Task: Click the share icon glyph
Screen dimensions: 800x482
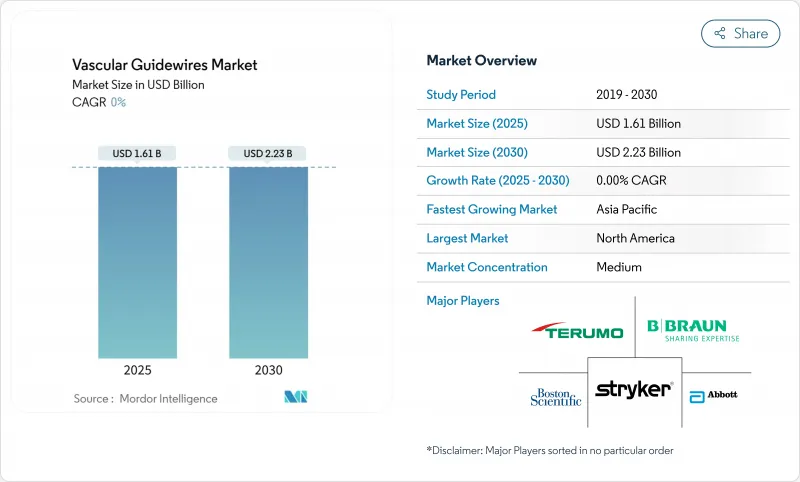Action: point(719,33)
